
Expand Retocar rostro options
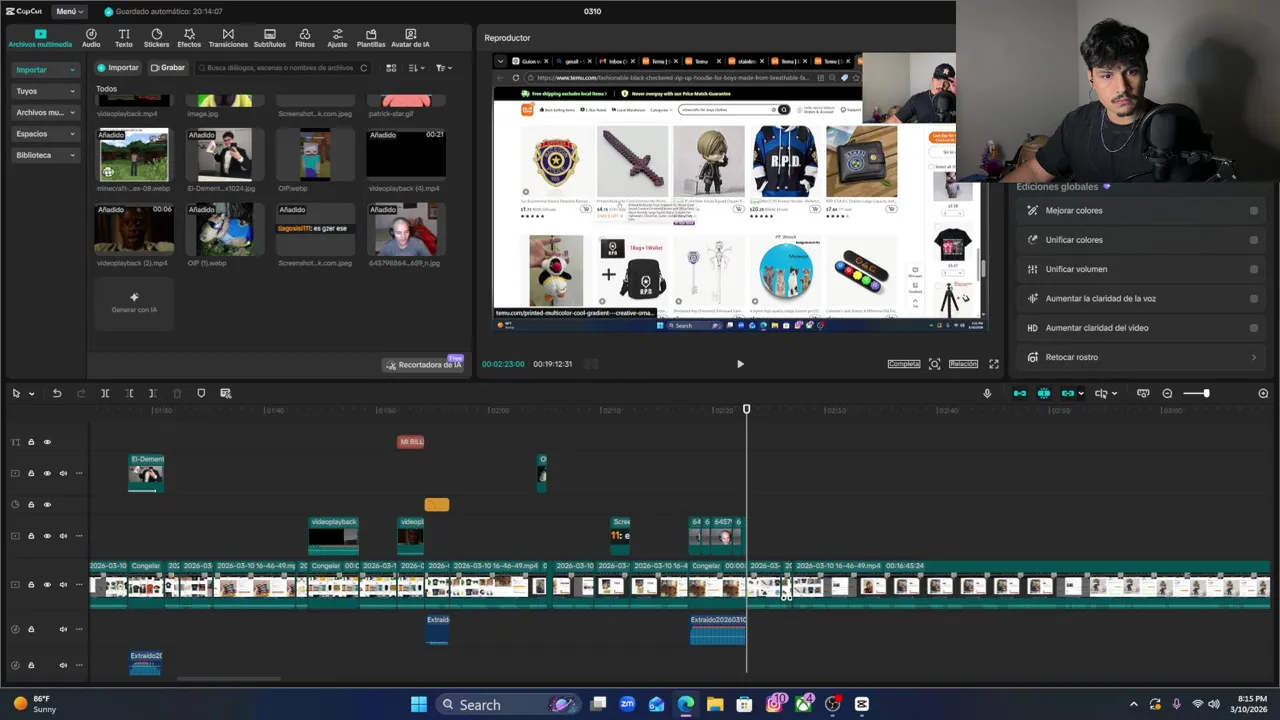tap(1253, 357)
